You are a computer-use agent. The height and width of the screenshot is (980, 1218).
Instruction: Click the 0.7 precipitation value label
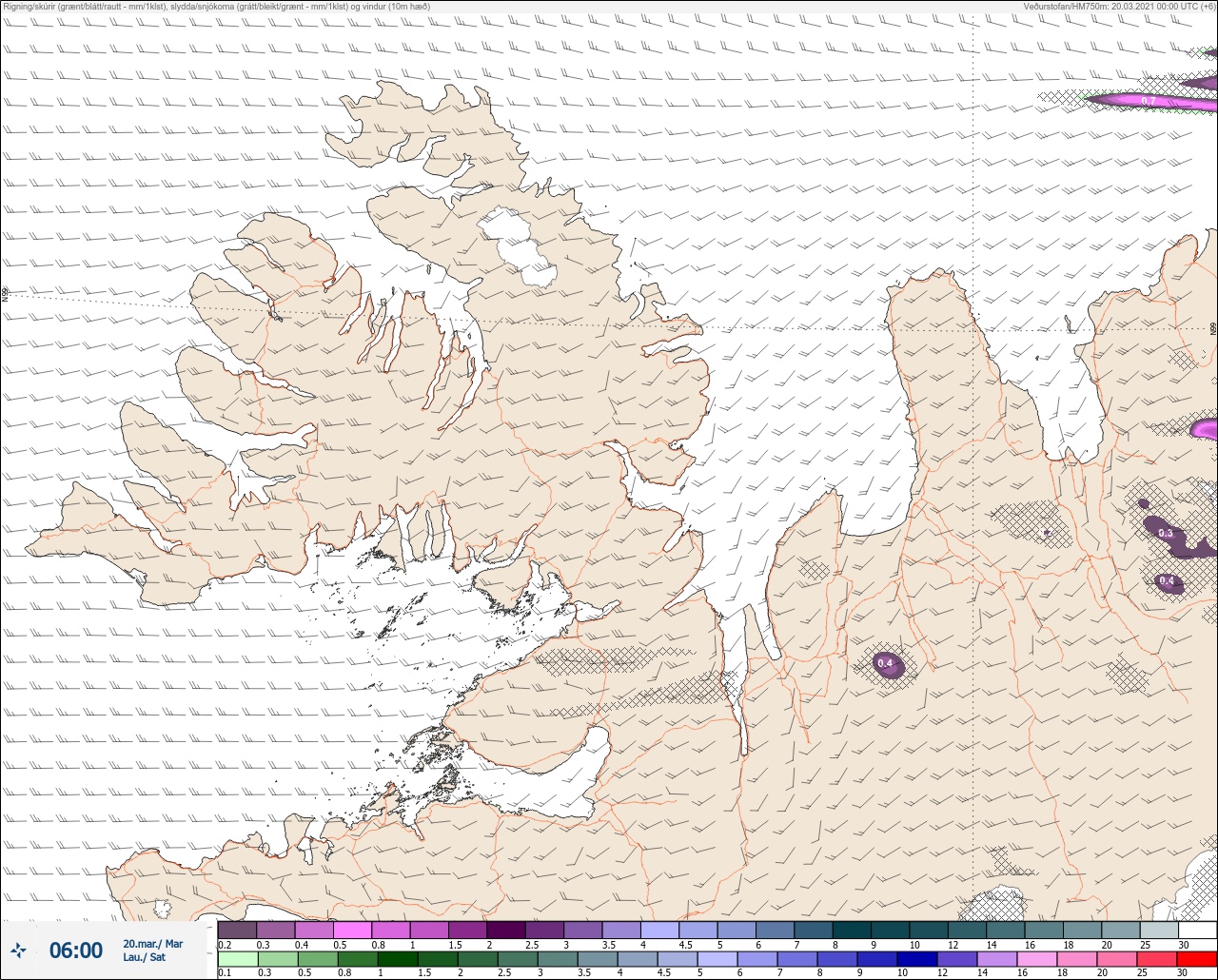coord(1149,101)
